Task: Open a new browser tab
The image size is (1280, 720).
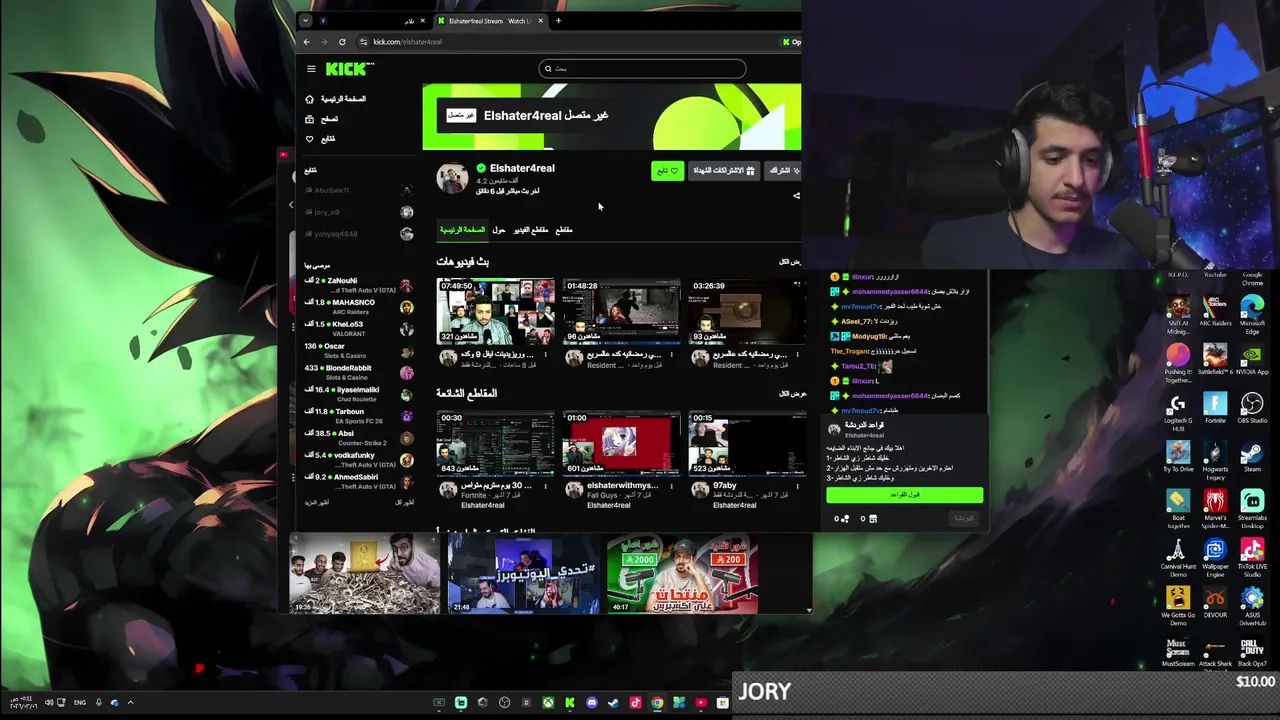Action: 558,21
